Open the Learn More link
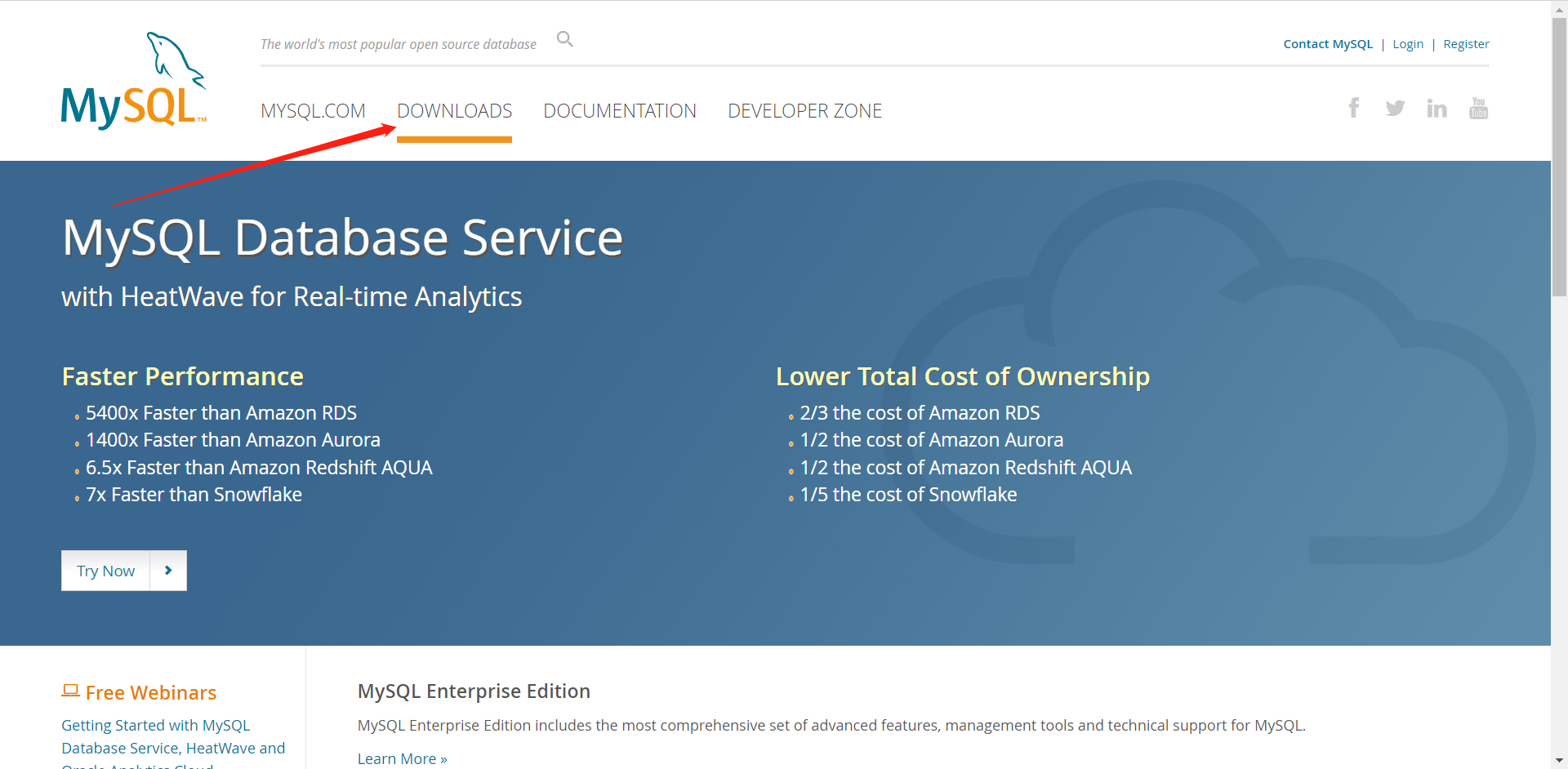Screen dimensions: 1568x769 (403, 759)
